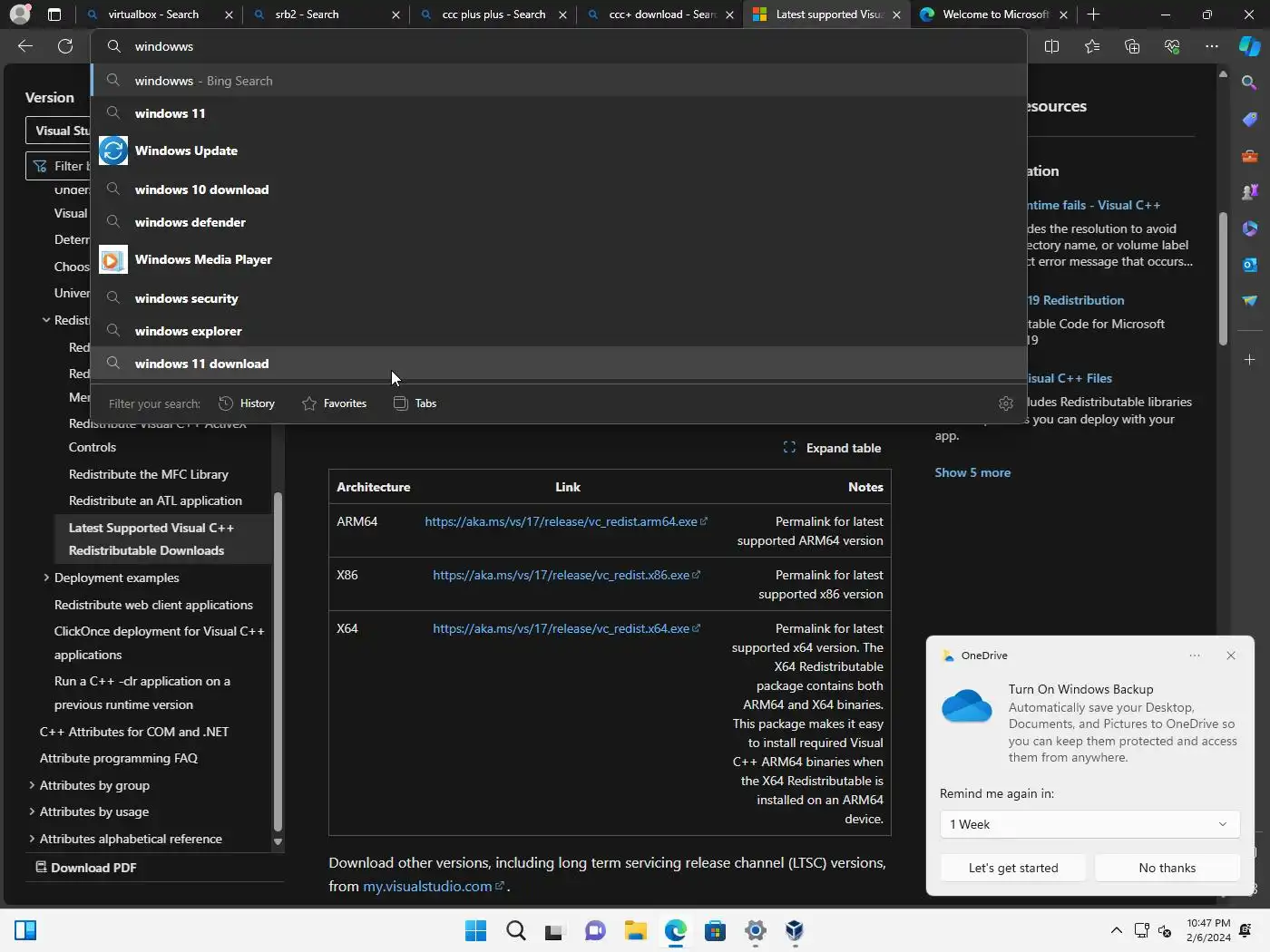Filter suggestions by Favorites
The height and width of the screenshot is (952, 1270).
pos(335,403)
